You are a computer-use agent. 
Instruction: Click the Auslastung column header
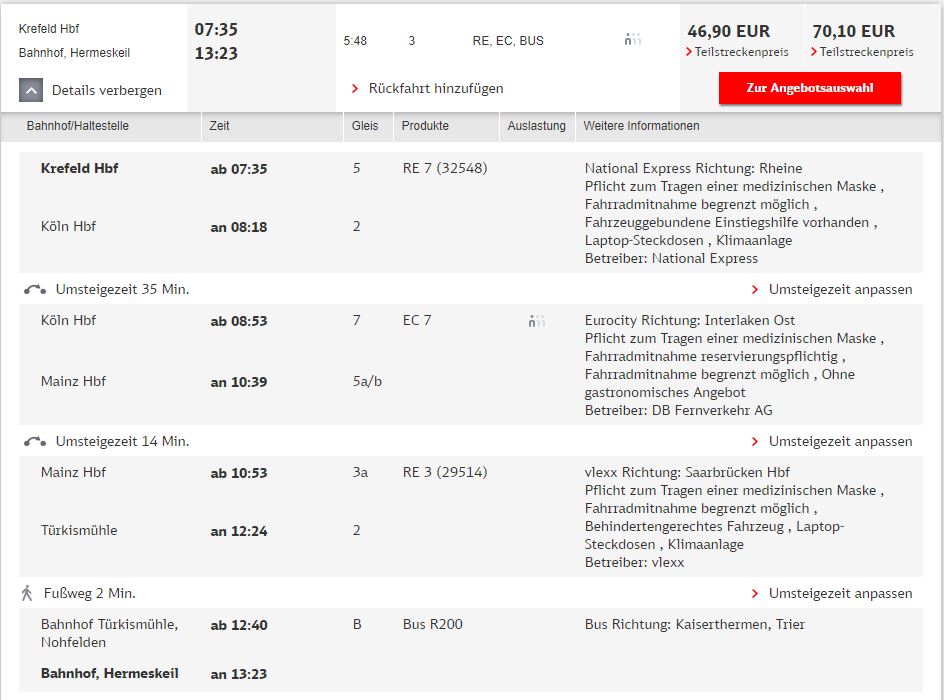pyautogui.click(x=536, y=126)
